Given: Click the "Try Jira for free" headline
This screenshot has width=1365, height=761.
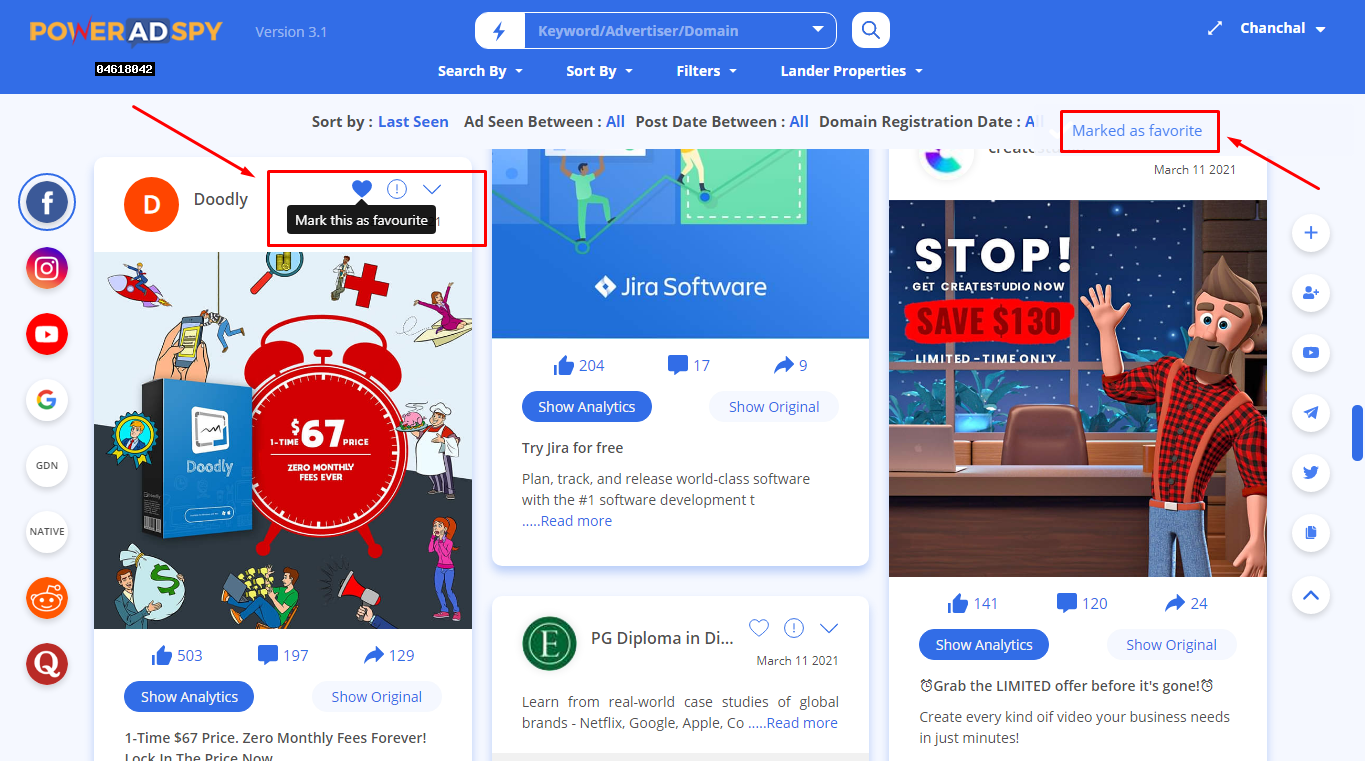Looking at the screenshot, I should [x=573, y=448].
